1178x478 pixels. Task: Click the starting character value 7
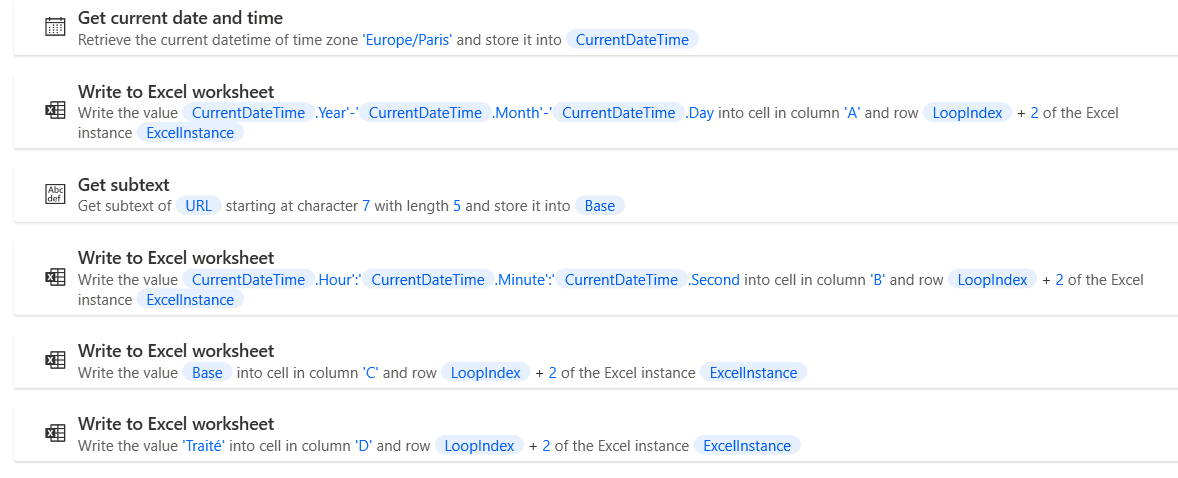coord(366,206)
